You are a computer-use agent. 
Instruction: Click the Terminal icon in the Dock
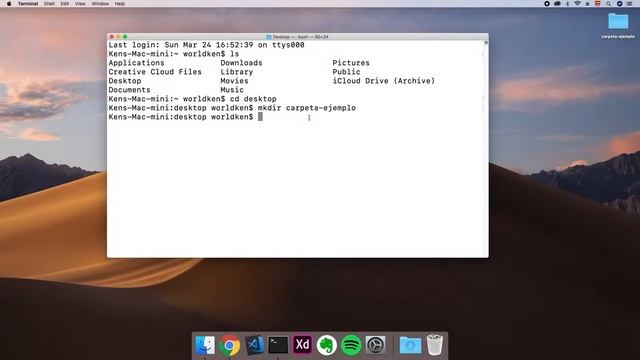(x=278, y=345)
